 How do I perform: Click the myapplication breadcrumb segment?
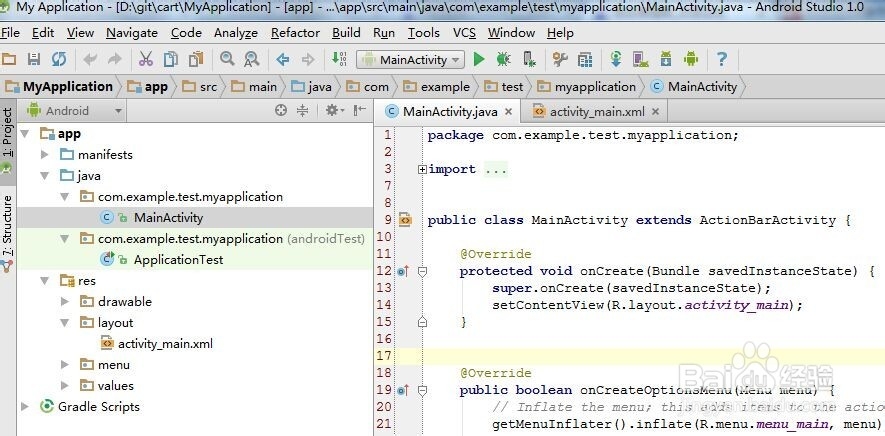(x=587, y=87)
